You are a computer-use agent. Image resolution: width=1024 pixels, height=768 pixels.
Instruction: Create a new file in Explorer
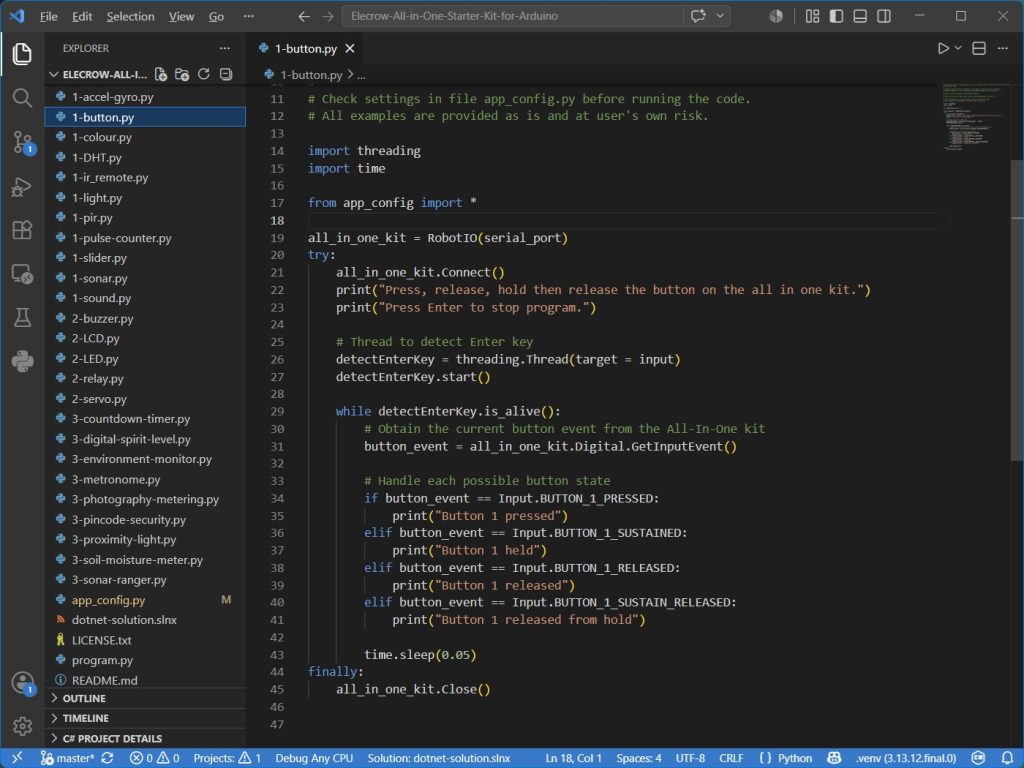161,74
